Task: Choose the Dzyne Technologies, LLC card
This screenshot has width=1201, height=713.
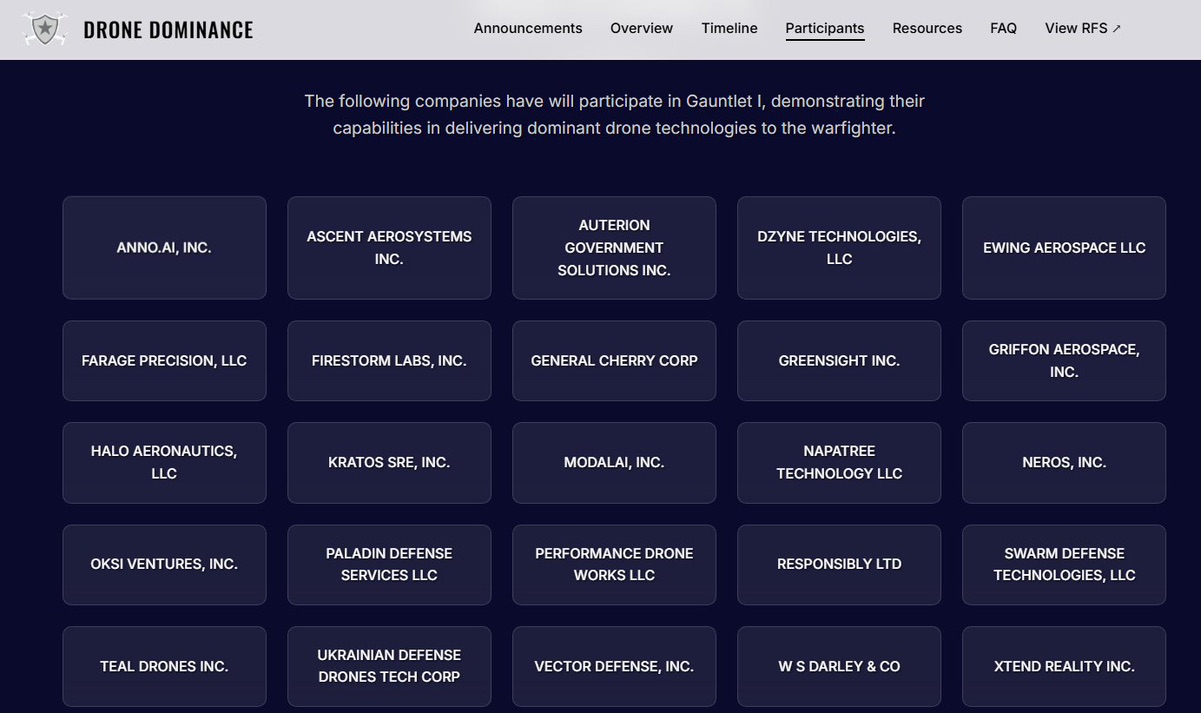Action: click(x=839, y=248)
